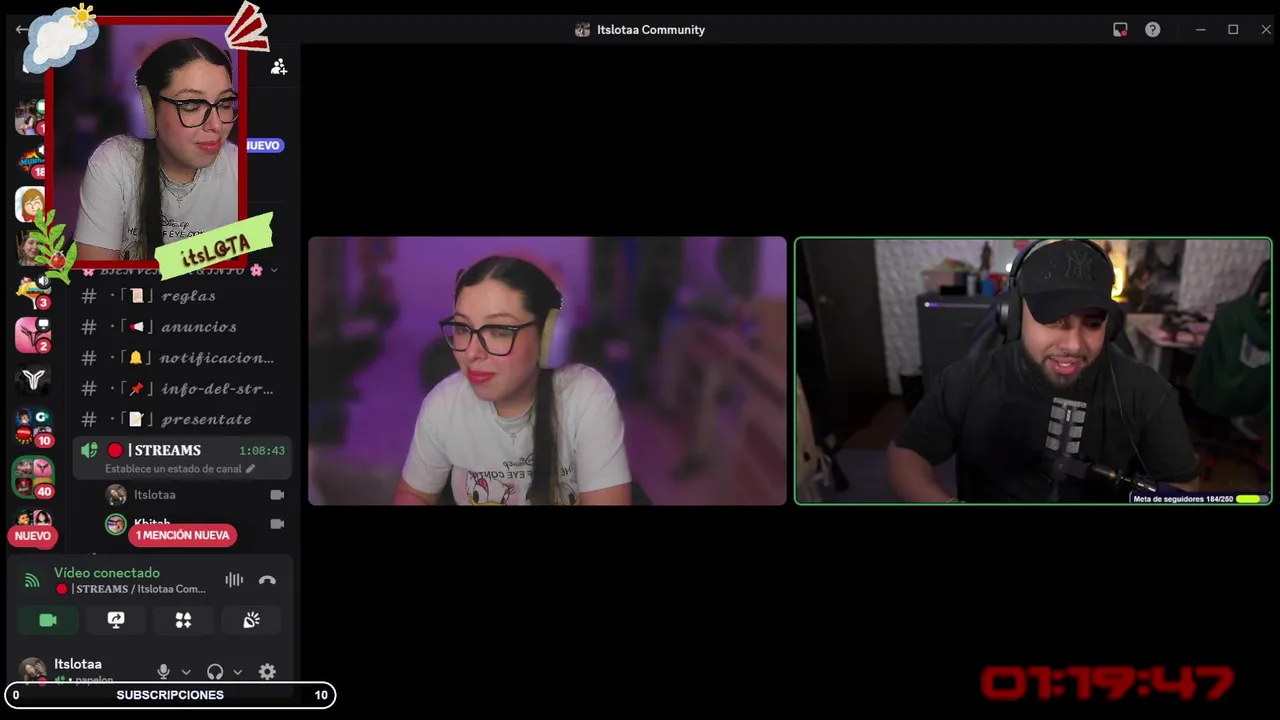
Task: Click the NUEVO pill in server list
Action: coord(32,536)
